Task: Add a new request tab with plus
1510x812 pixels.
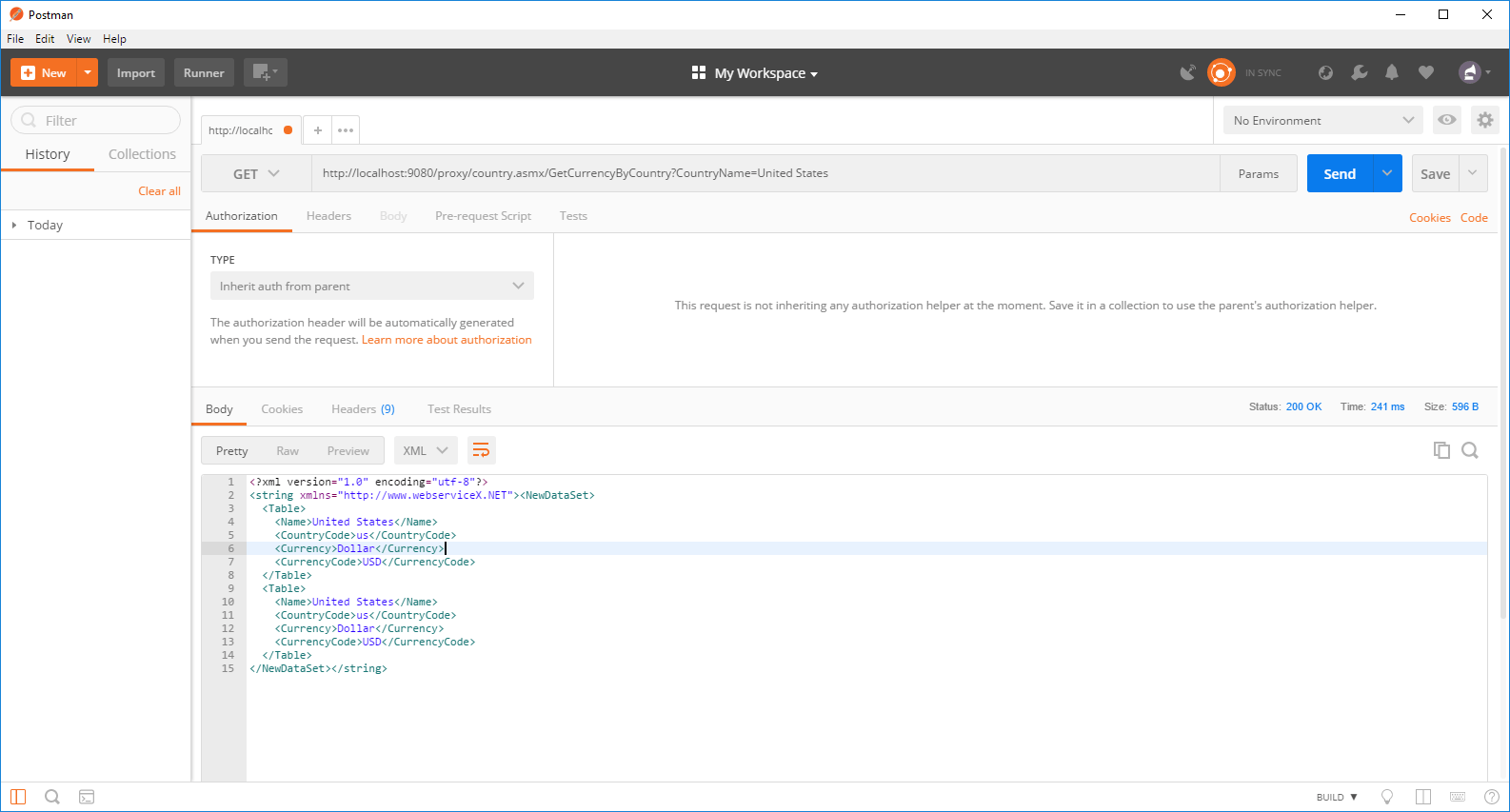Action: [318, 130]
